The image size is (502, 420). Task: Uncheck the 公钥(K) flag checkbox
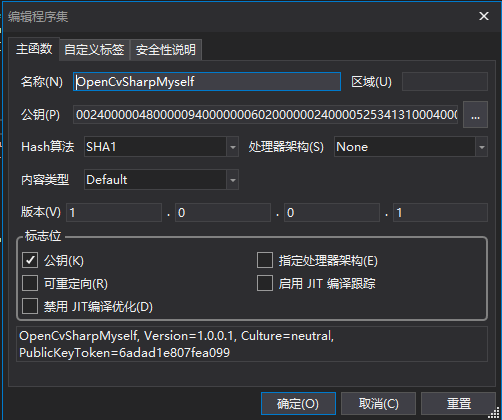tap(30, 260)
